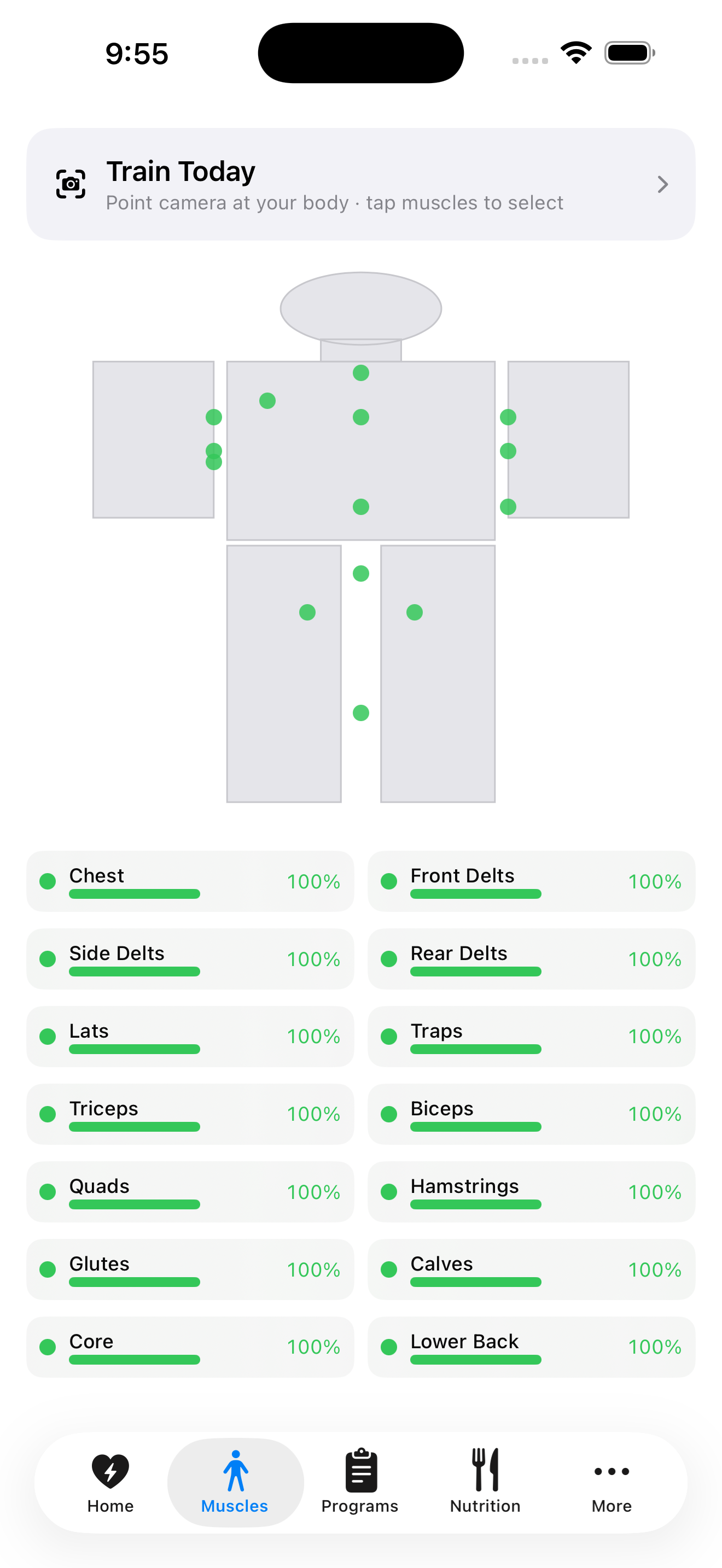Tap the Glutes green status dot

click(48, 1269)
